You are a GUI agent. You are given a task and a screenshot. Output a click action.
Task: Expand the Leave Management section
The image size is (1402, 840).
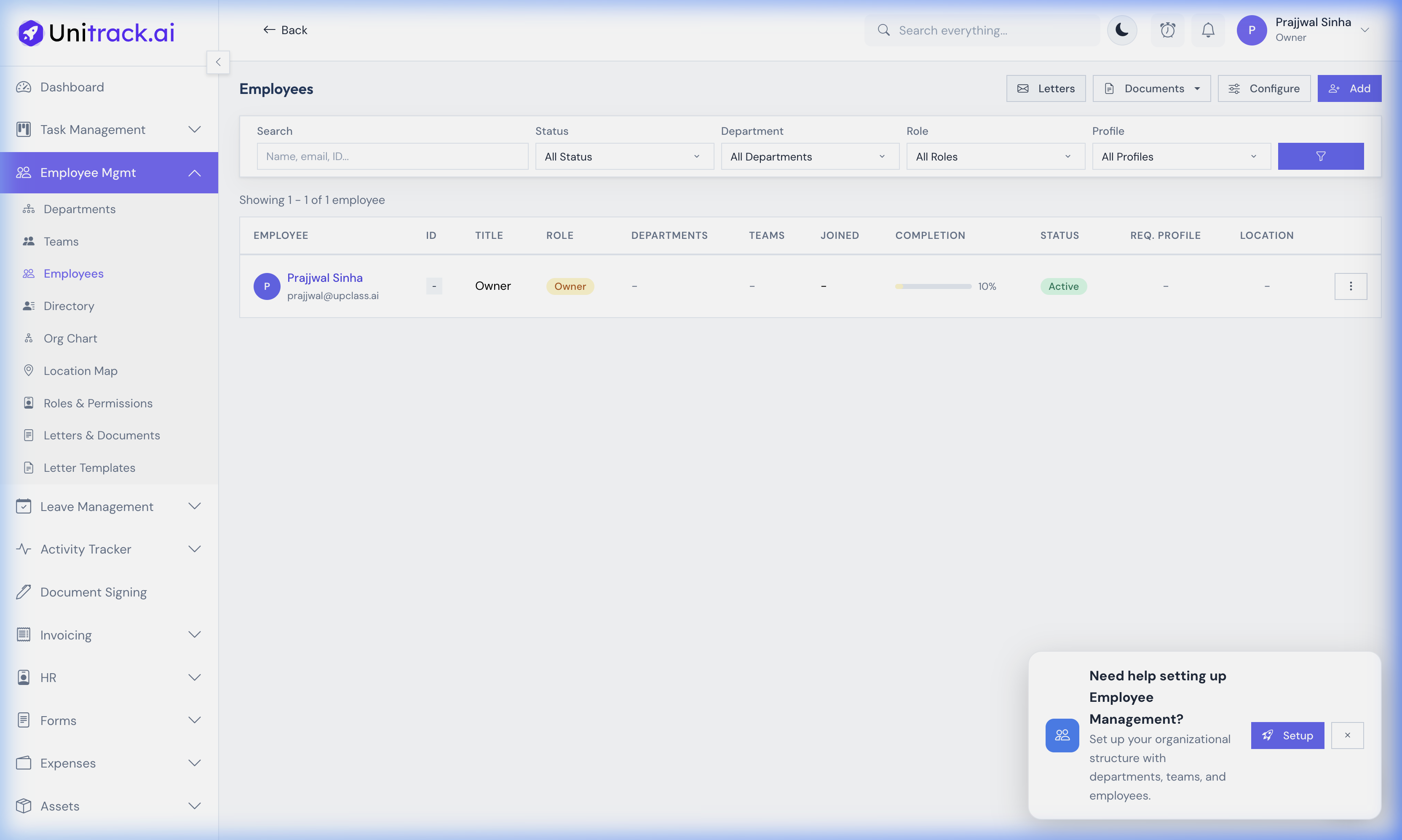(x=194, y=506)
